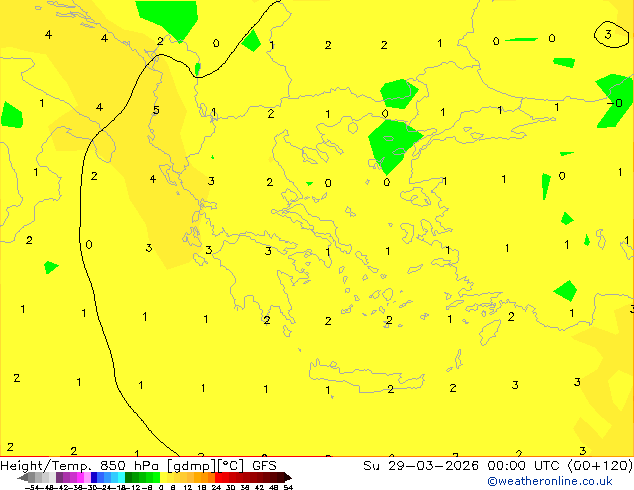Click the [gdmp] unit label in the title
Viewport: 634px width, 490px height.
192,466
